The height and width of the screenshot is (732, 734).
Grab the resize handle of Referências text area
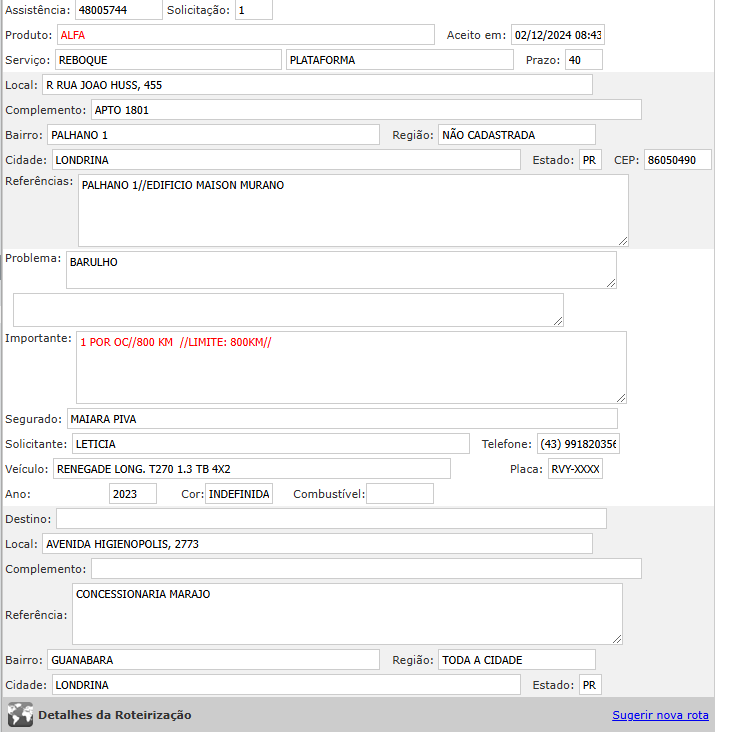[x=622, y=240]
